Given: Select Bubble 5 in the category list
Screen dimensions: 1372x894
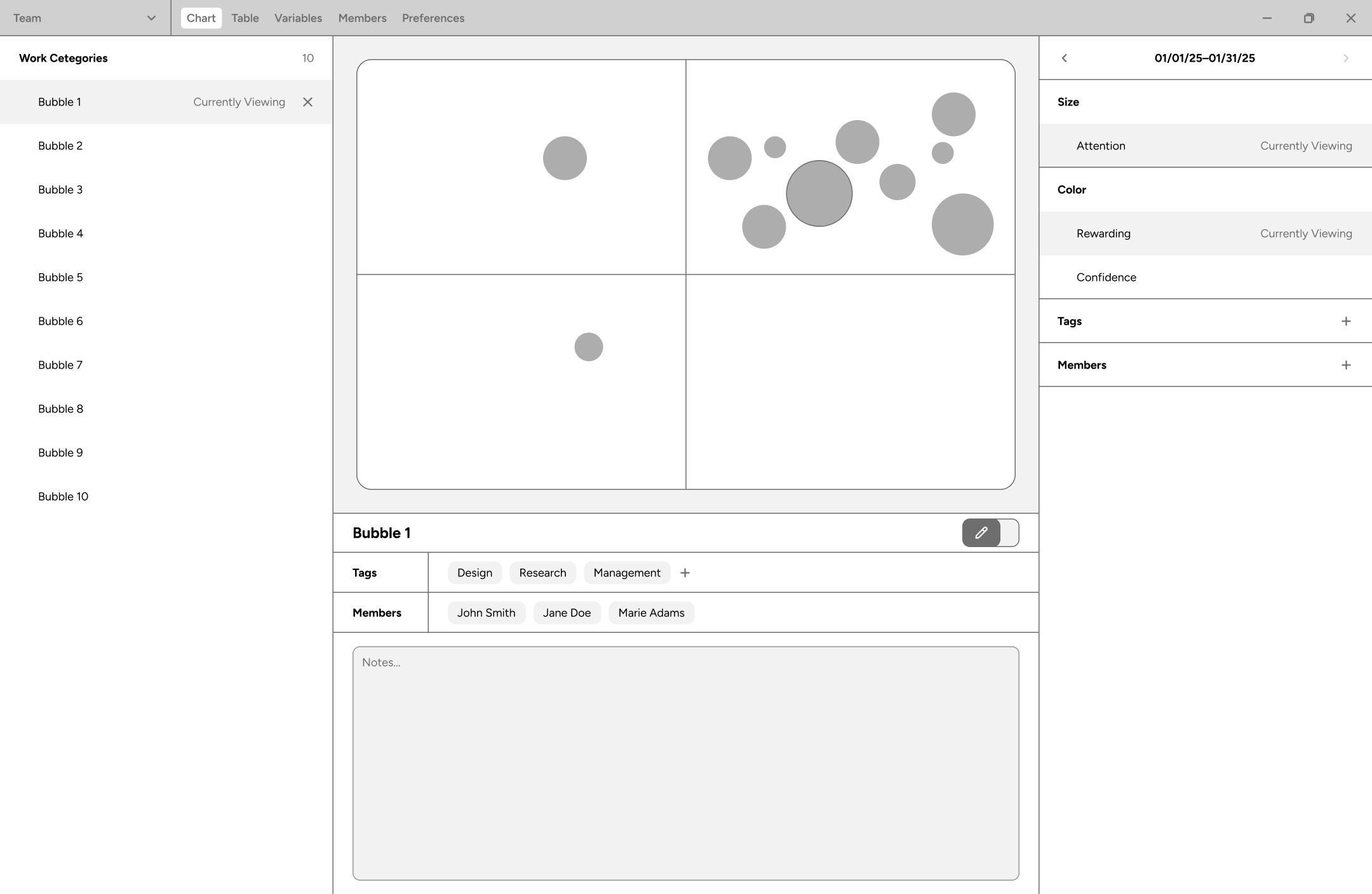Looking at the screenshot, I should (166, 277).
